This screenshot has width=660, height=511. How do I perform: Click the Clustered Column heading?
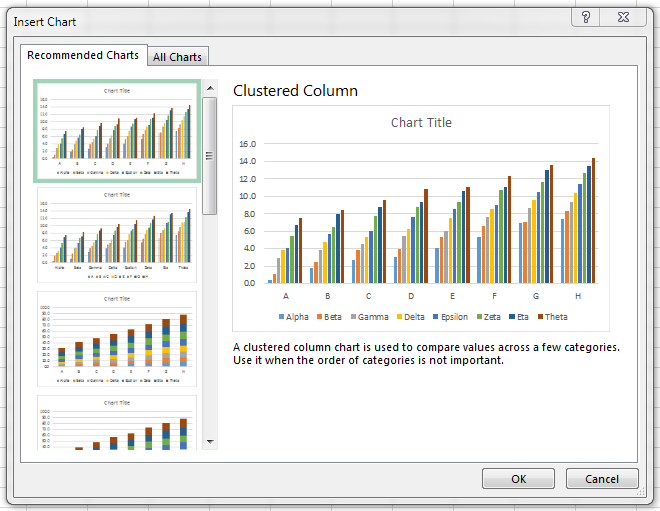[x=295, y=91]
